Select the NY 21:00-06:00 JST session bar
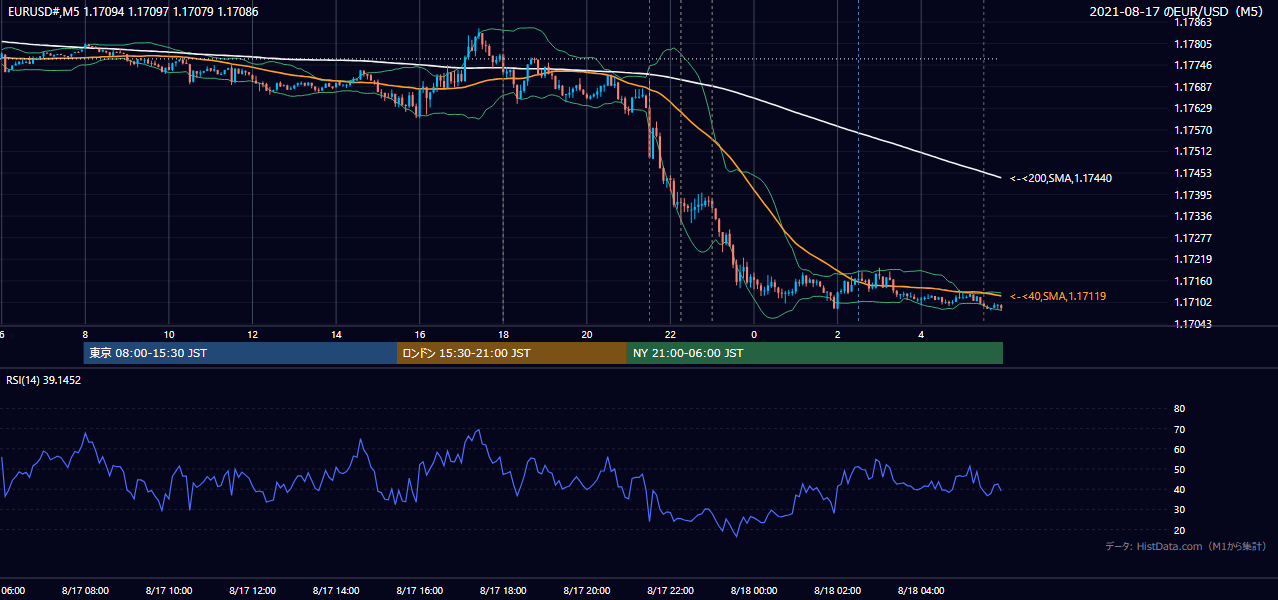The image size is (1278, 600). [x=815, y=353]
